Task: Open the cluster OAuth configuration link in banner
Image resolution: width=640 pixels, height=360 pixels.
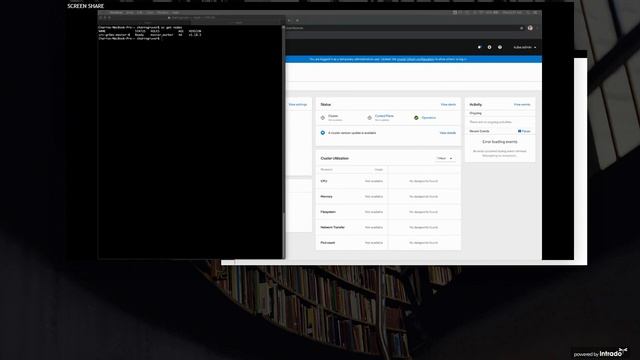Action: (416, 59)
